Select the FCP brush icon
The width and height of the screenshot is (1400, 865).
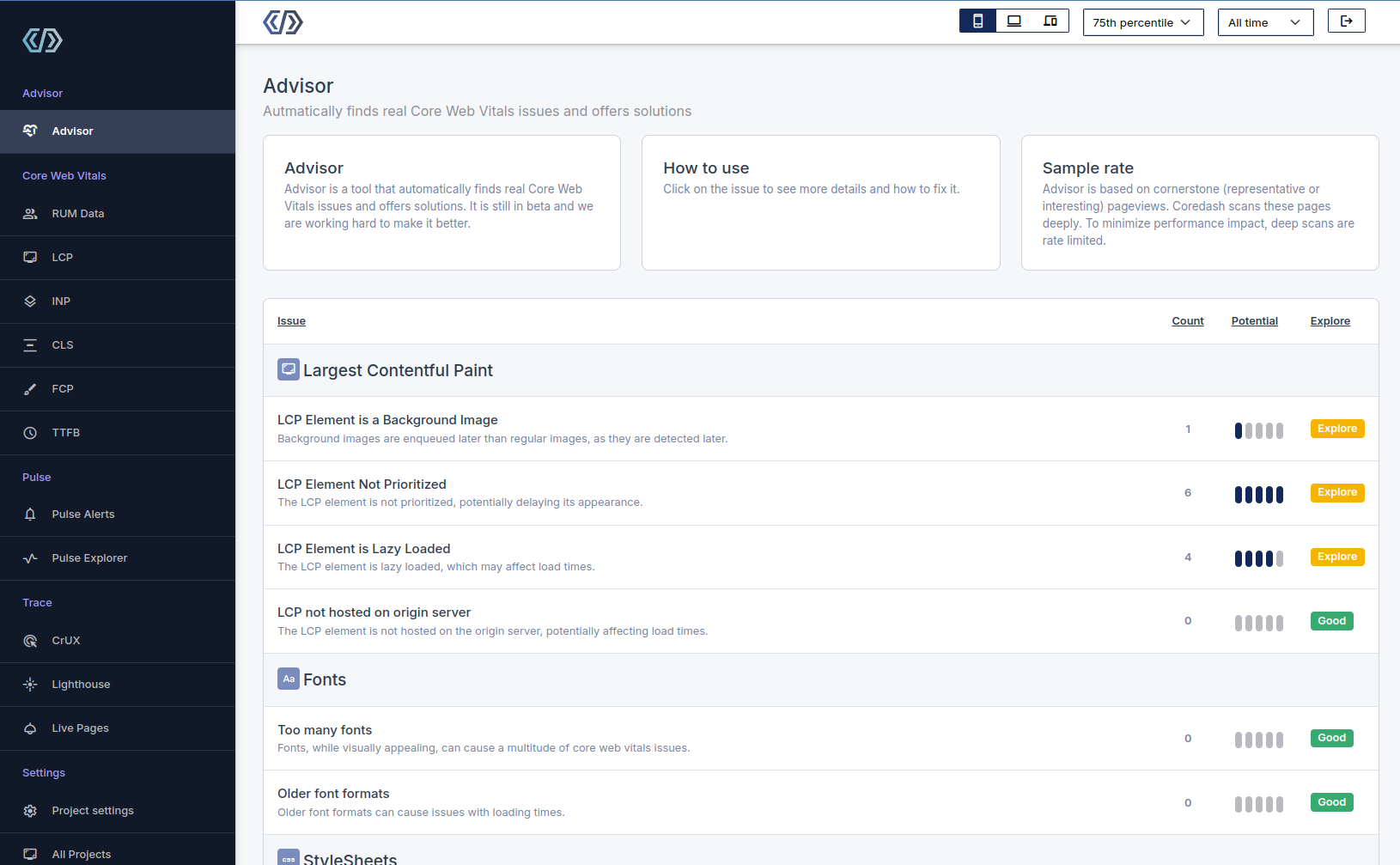(30, 389)
